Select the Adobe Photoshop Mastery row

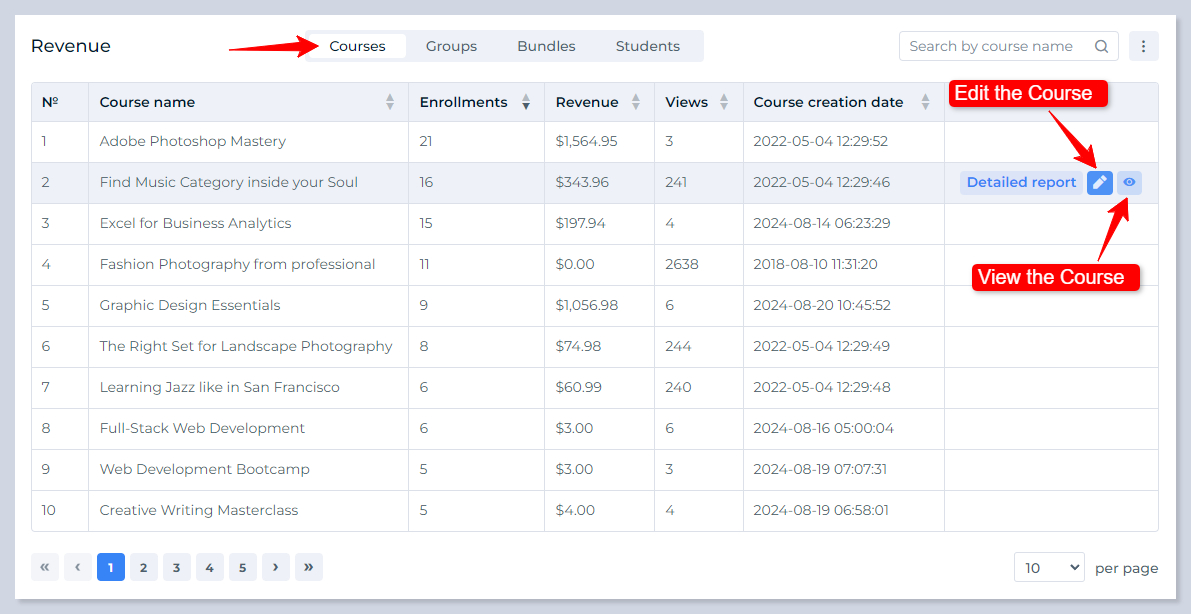(x=193, y=142)
